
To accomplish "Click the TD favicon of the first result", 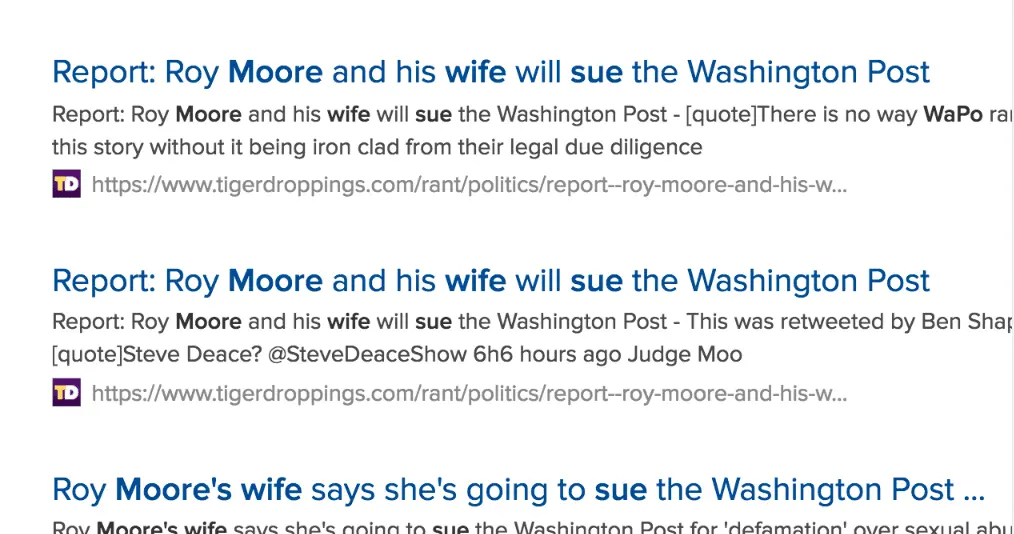I will (x=66, y=184).
